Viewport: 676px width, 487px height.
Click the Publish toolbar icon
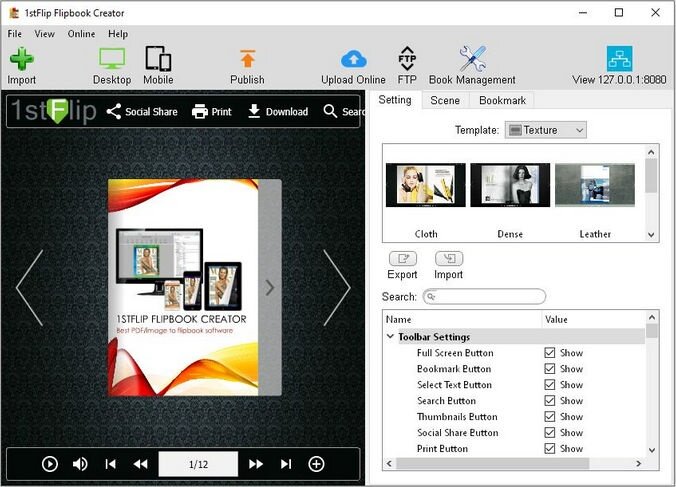(x=247, y=59)
